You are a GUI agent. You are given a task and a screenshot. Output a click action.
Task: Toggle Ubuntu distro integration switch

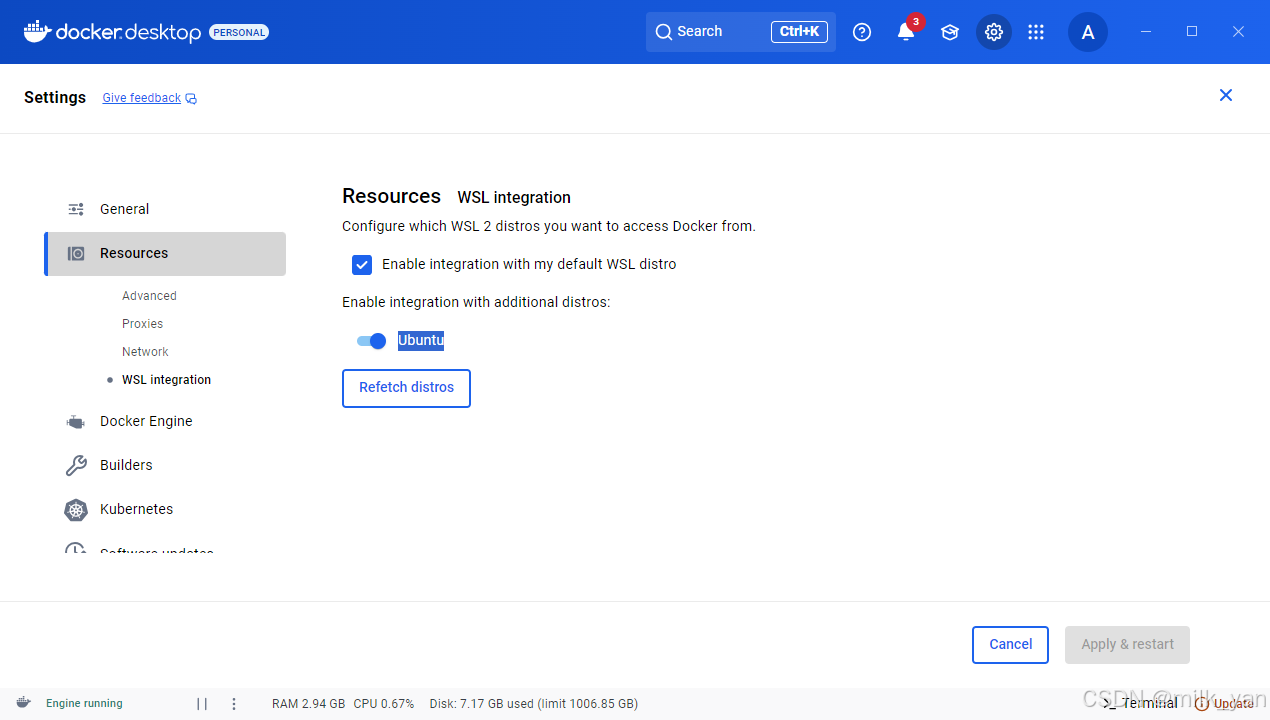[x=371, y=341]
